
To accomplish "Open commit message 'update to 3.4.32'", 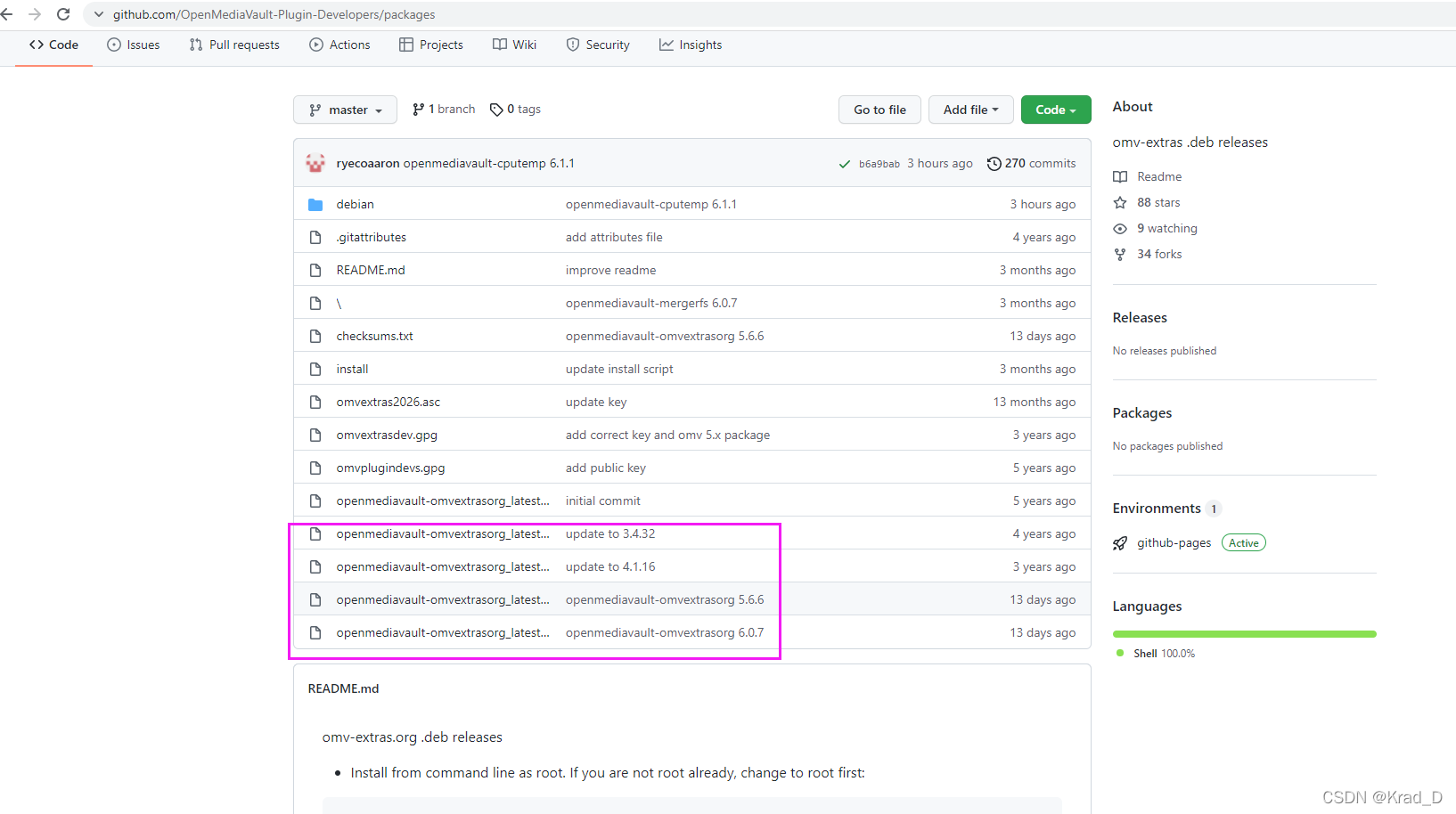I will (610, 533).
